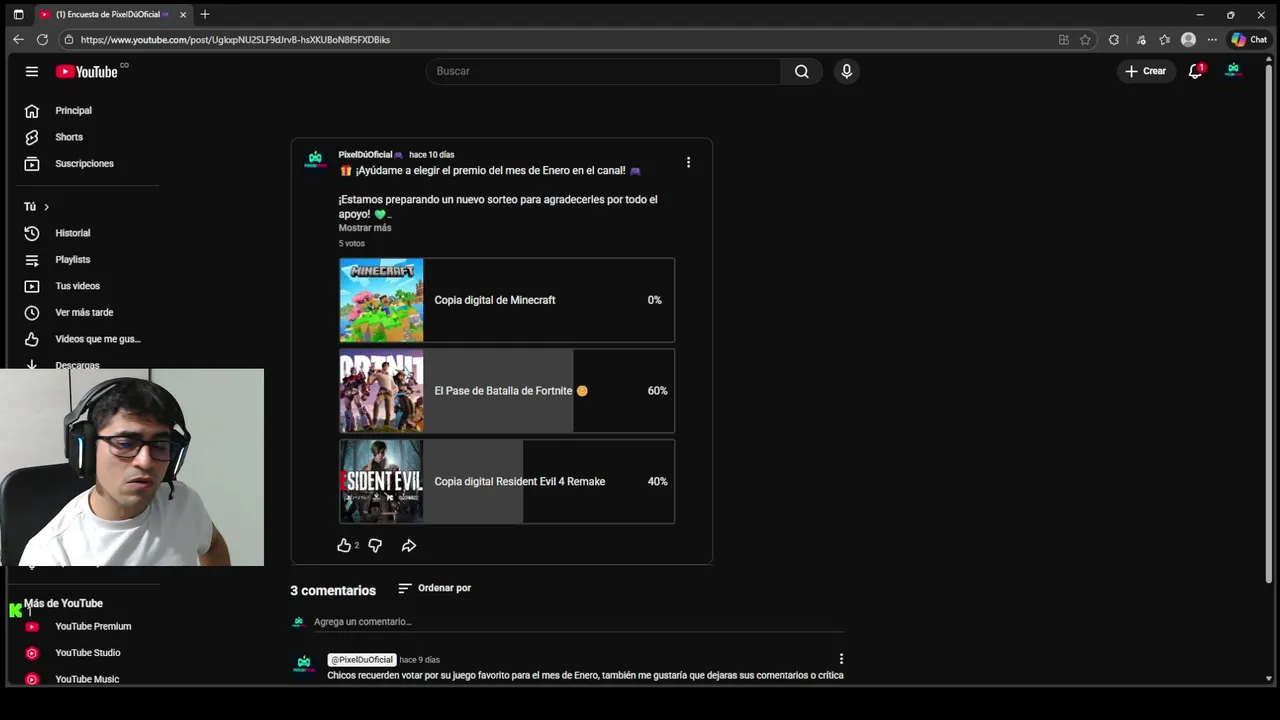This screenshot has width=1280, height=720.
Task: Open Principal in the sidebar
Action: point(73,111)
